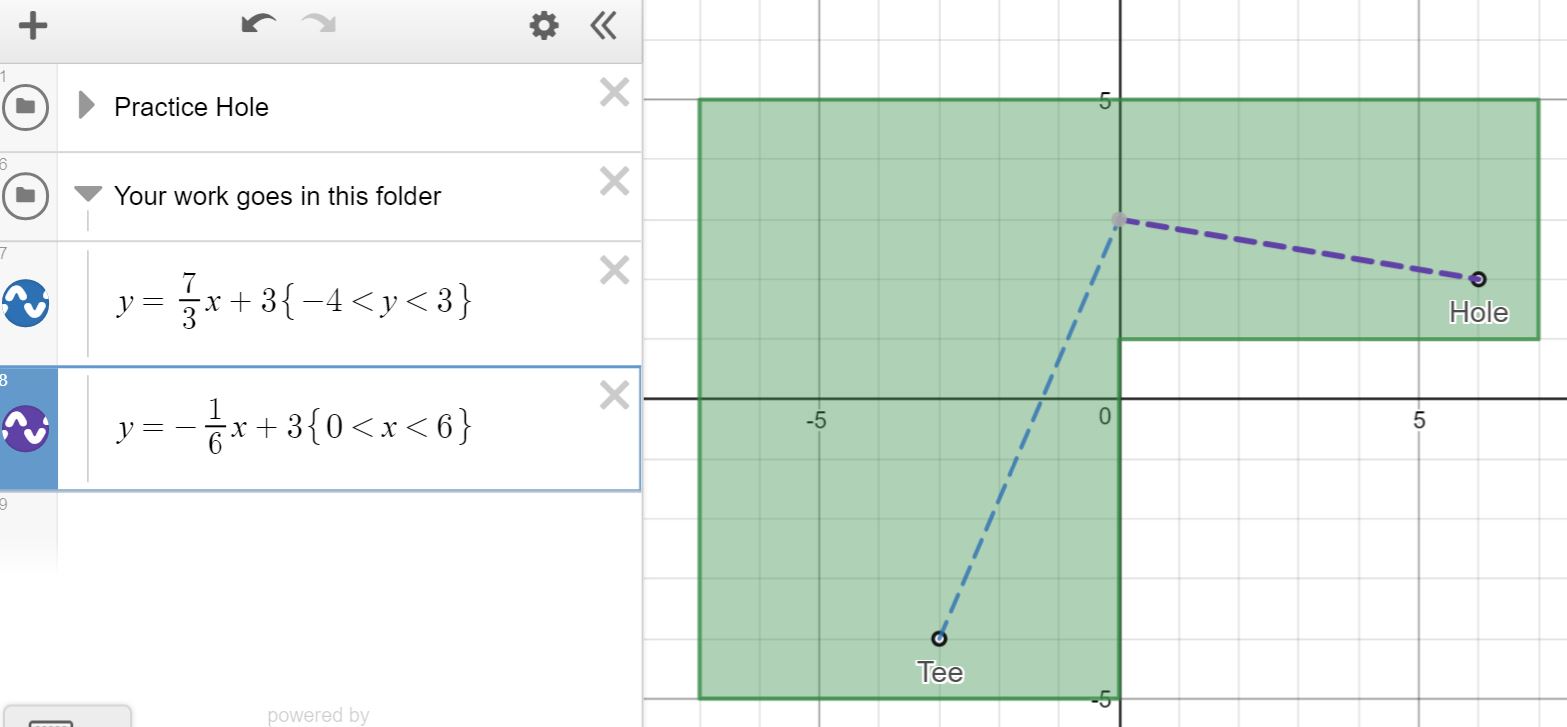Click the Tee point on the graph
The image size is (1567, 727).
(939, 638)
